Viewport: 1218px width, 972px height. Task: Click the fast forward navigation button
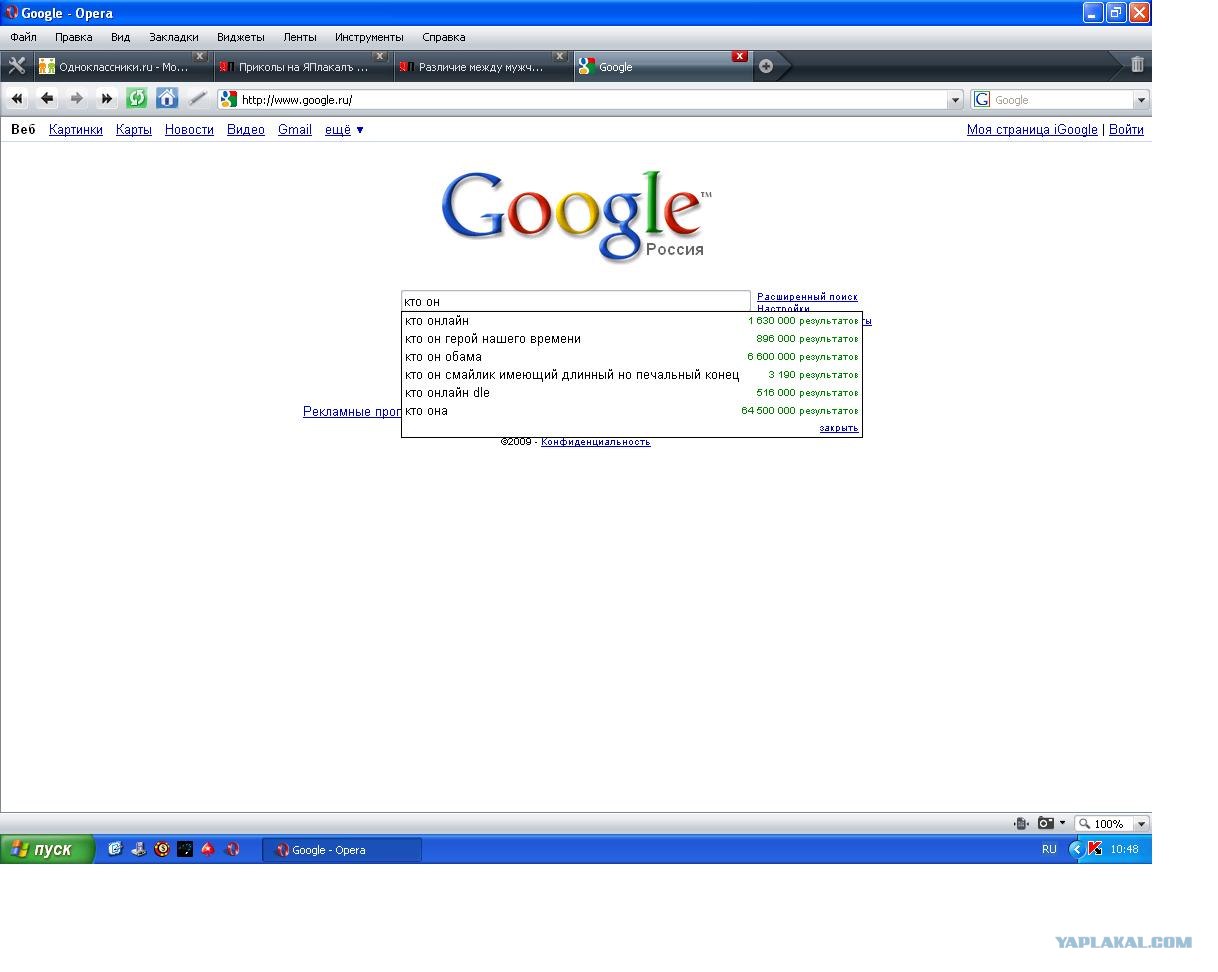tap(107, 99)
